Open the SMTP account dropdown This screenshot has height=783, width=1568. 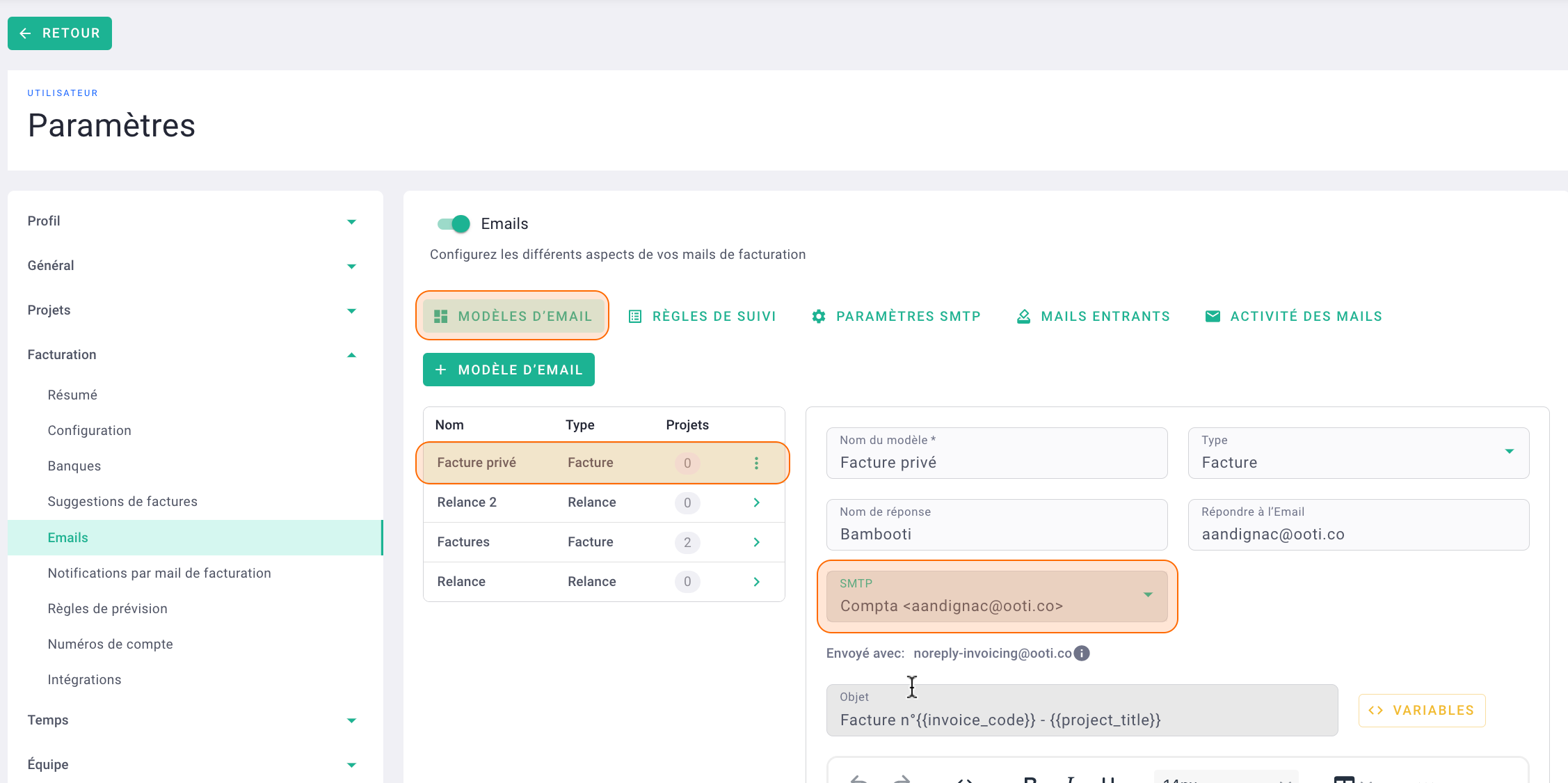pos(997,596)
